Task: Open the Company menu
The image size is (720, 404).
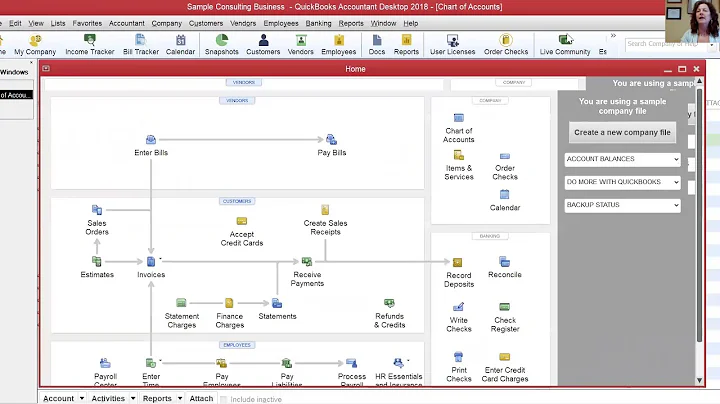Action: (167, 23)
